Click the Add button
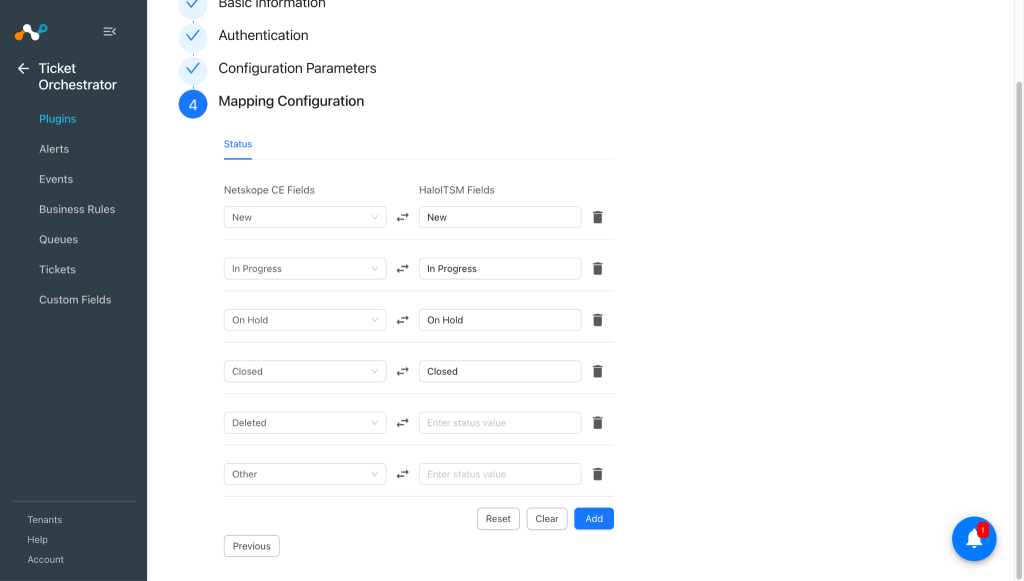This screenshot has height=581, width=1024. coord(594,519)
